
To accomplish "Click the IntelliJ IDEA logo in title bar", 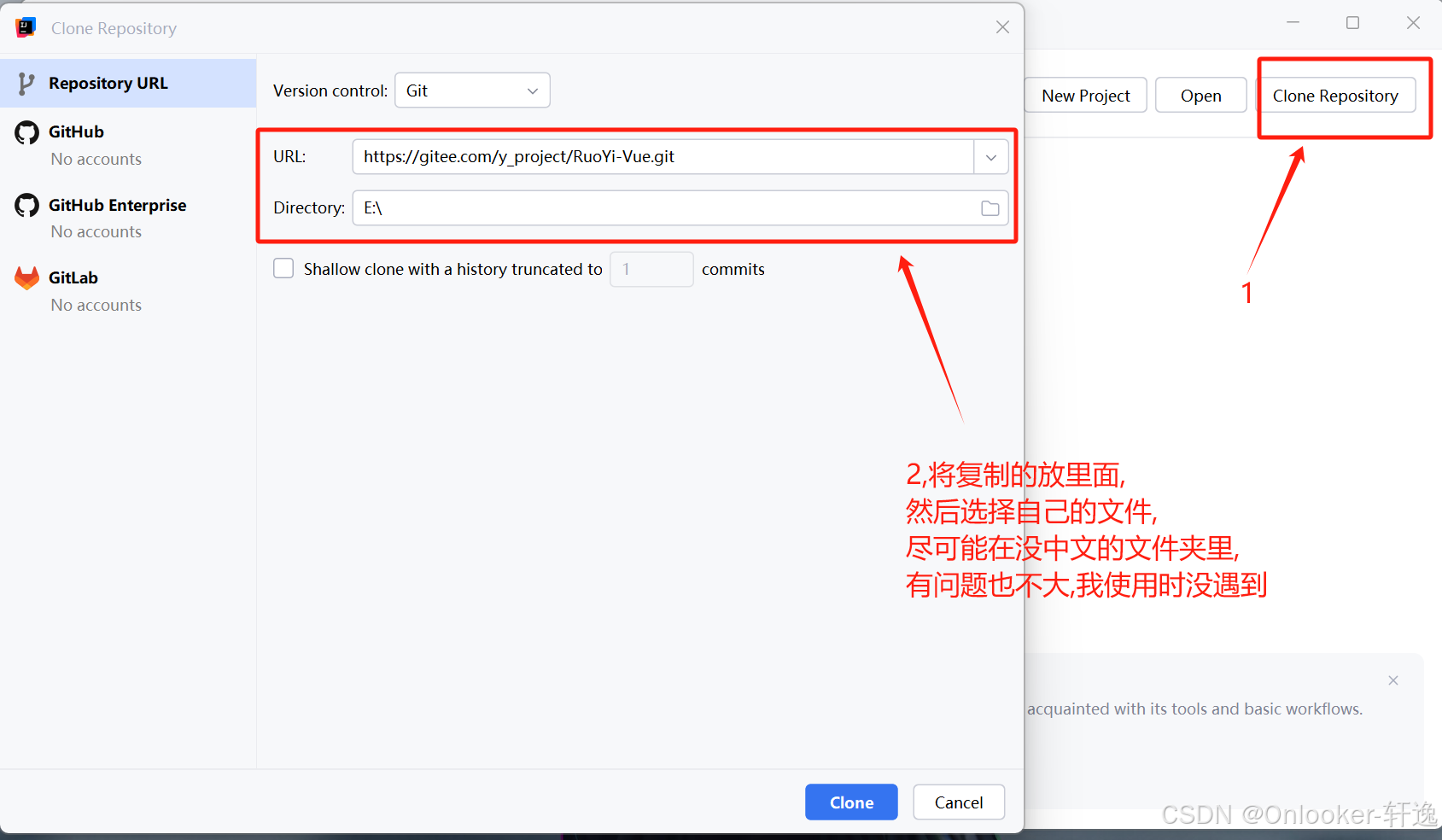I will click(x=26, y=27).
